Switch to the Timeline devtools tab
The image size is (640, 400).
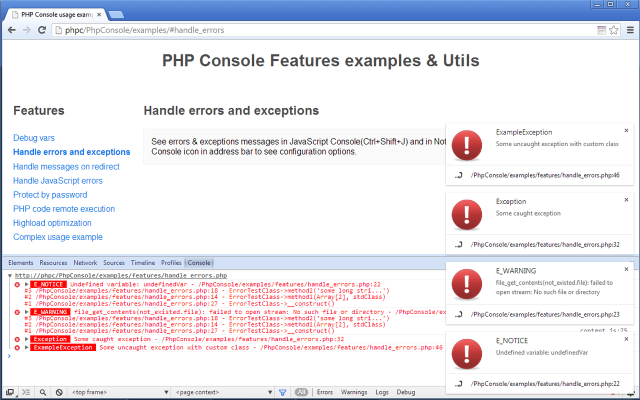tap(143, 262)
